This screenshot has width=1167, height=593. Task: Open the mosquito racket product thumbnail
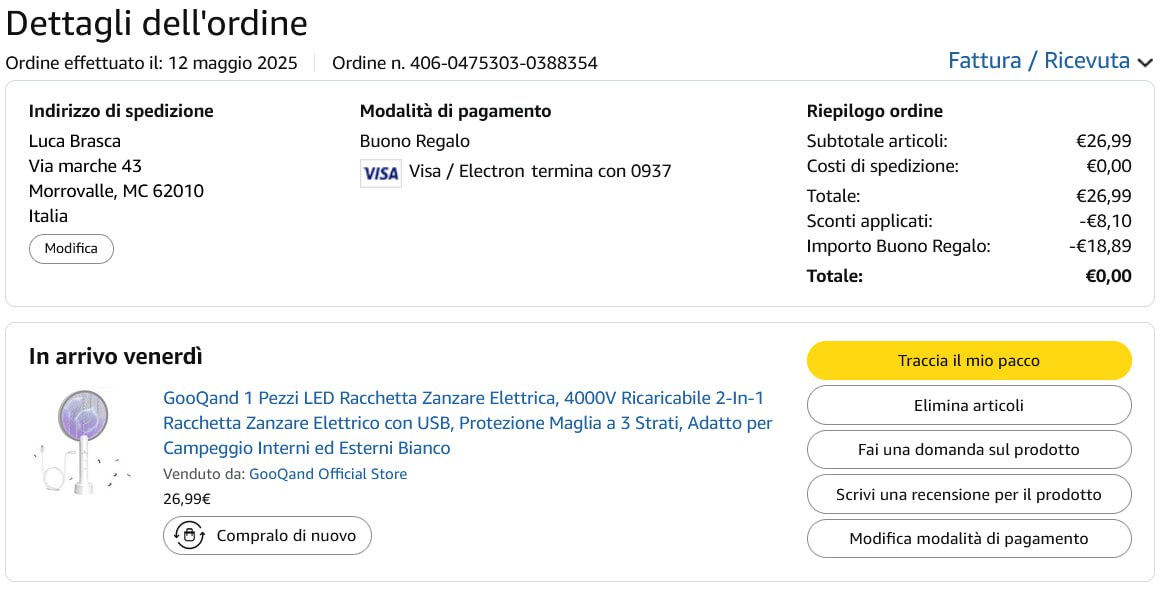(82, 441)
